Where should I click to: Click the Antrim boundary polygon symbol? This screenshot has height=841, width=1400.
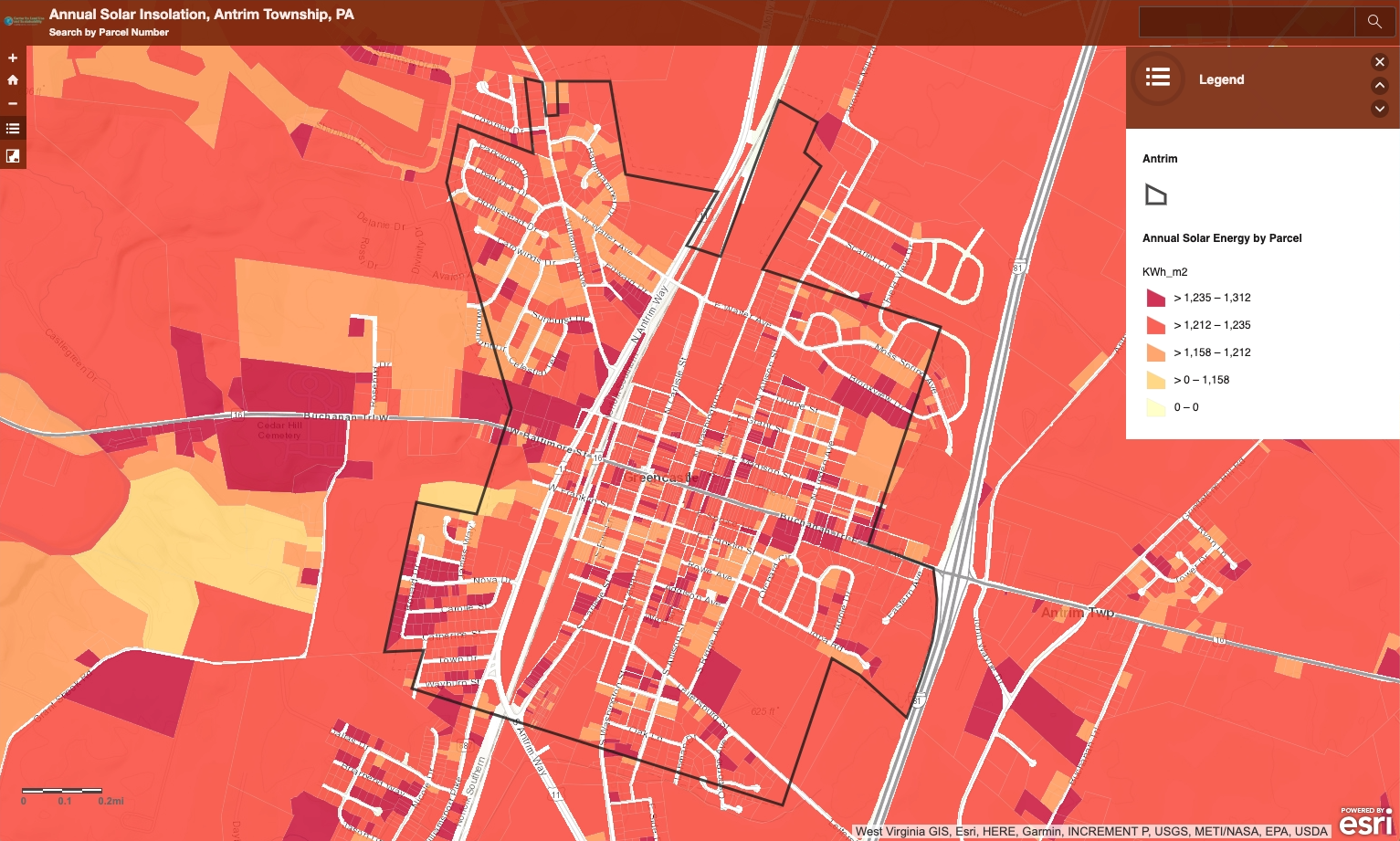point(1155,194)
